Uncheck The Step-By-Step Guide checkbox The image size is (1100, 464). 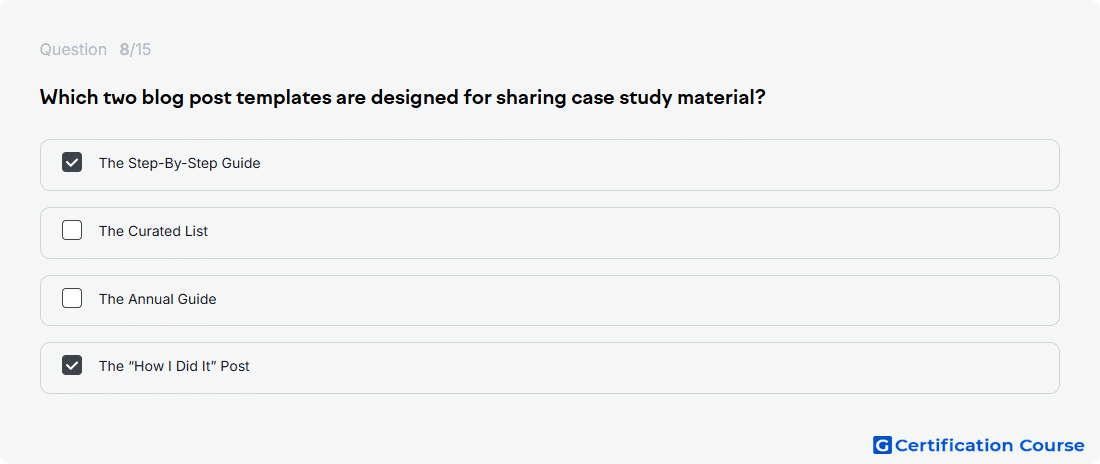click(72, 163)
